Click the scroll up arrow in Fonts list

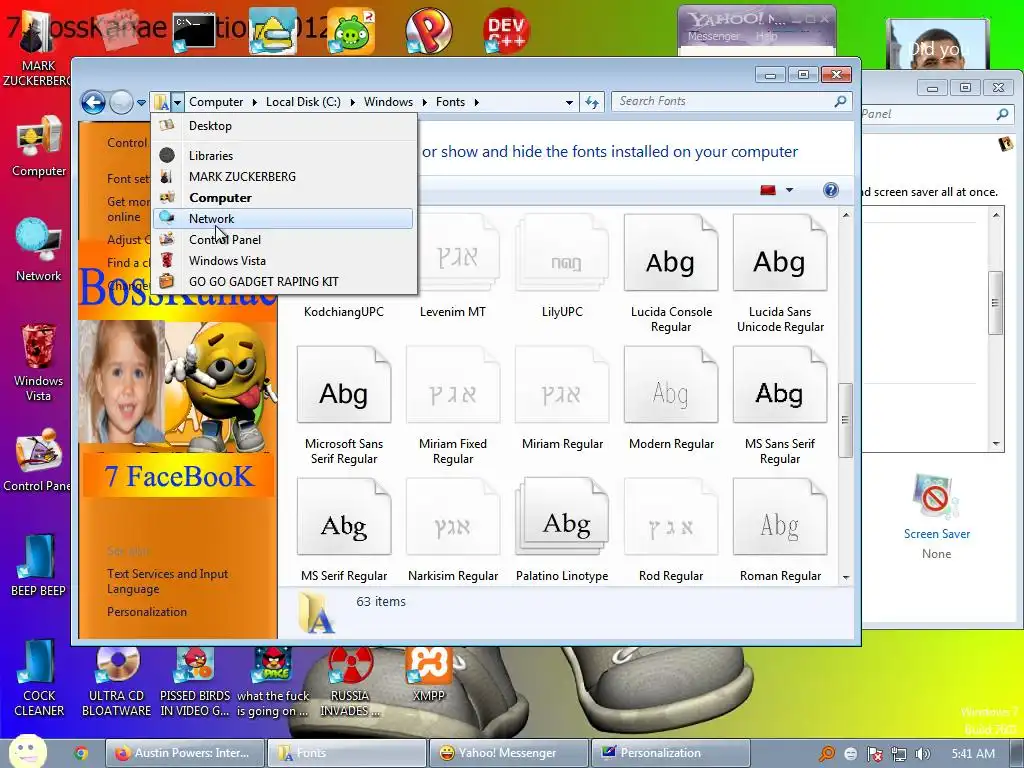846,215
